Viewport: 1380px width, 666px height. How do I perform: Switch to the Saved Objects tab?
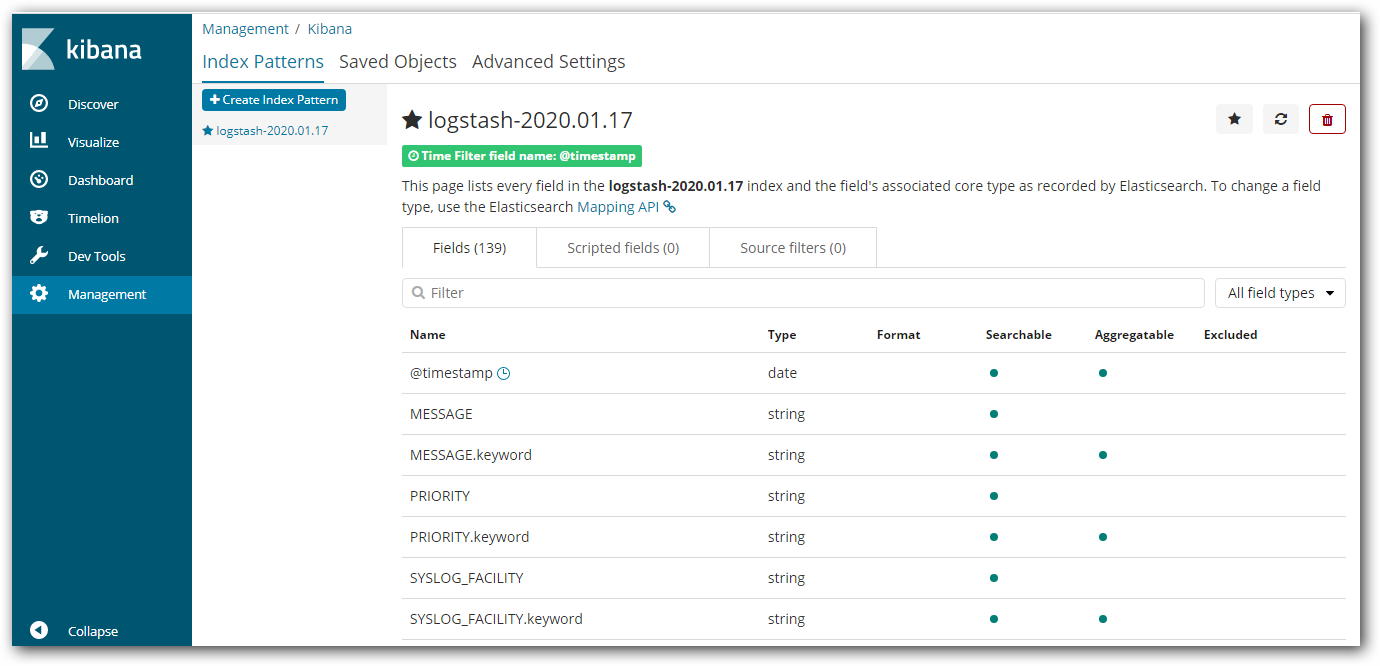click(x=398, y=61)
